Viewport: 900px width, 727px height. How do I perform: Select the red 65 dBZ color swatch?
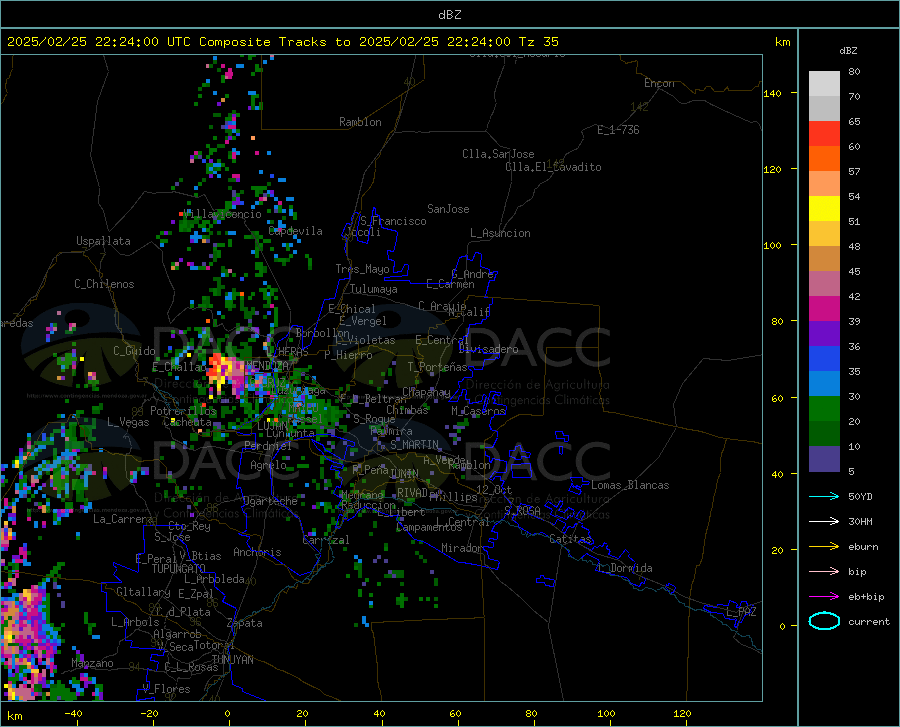tap(824, 134)
